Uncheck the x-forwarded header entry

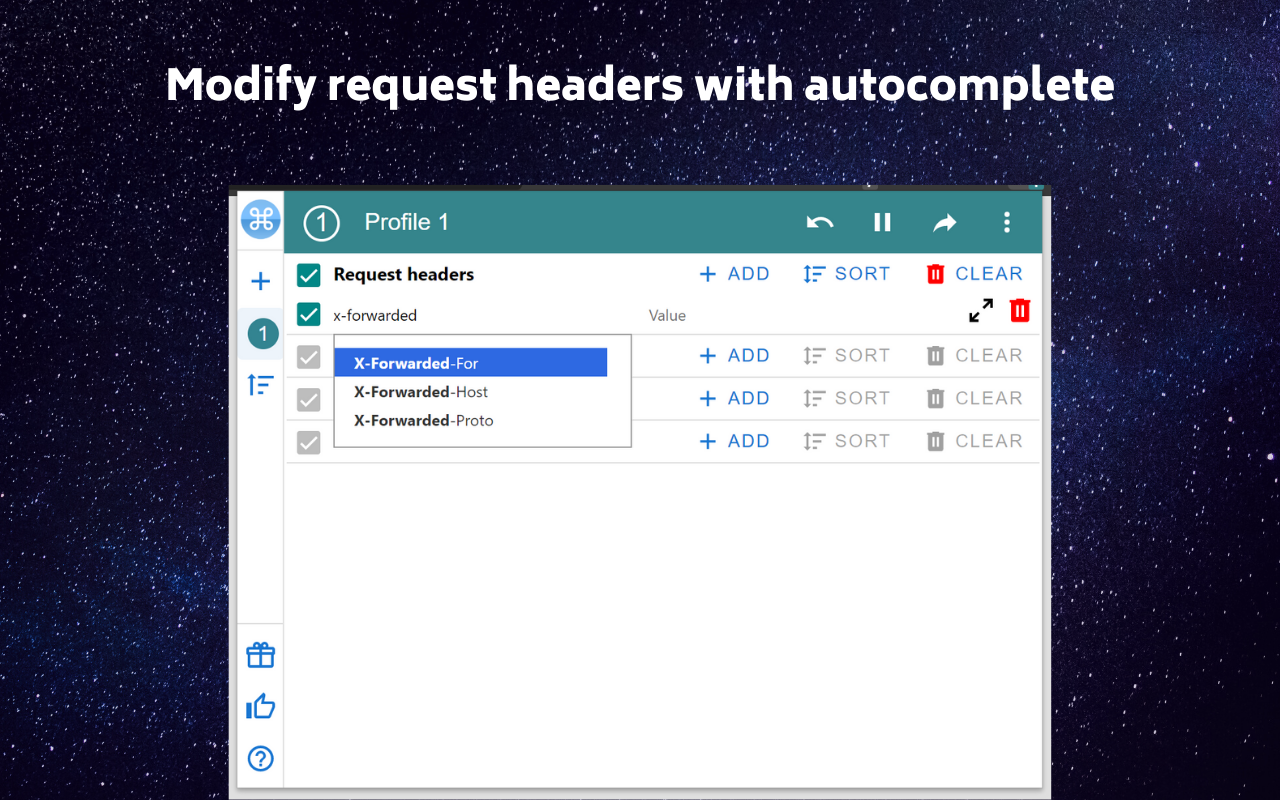[308, 314]
